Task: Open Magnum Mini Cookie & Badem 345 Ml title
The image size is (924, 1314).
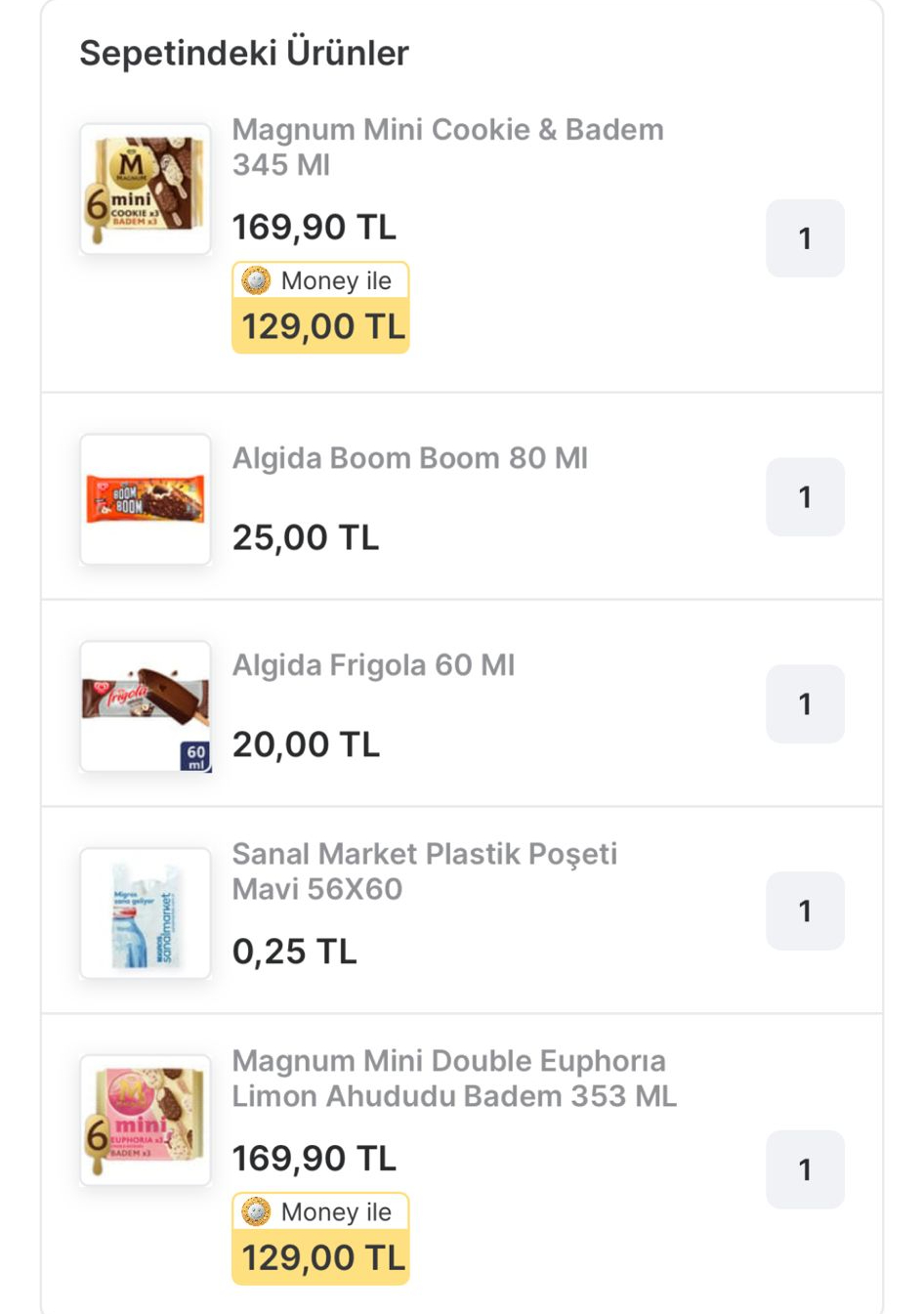Action: pyautogui.click(x=447, y=147)
